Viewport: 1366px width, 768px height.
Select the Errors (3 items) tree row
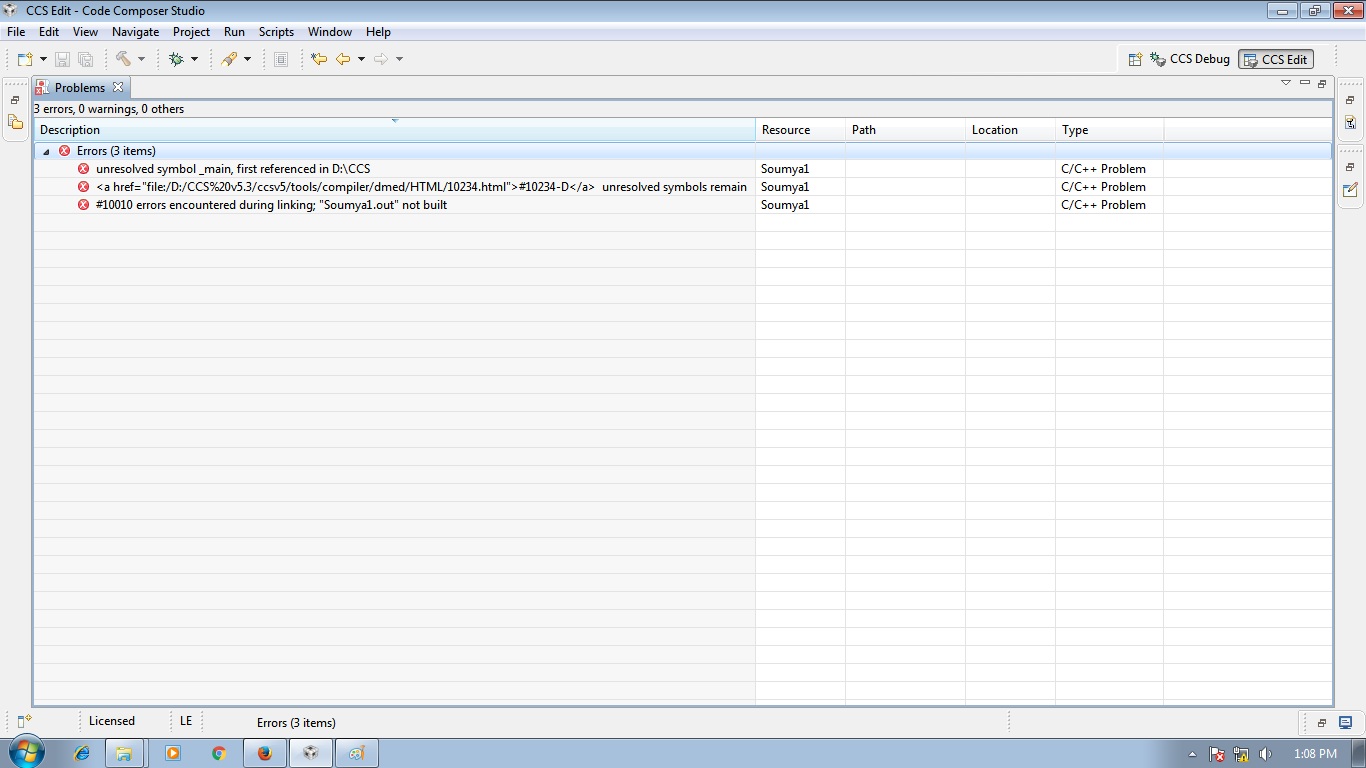coord(683,151)
